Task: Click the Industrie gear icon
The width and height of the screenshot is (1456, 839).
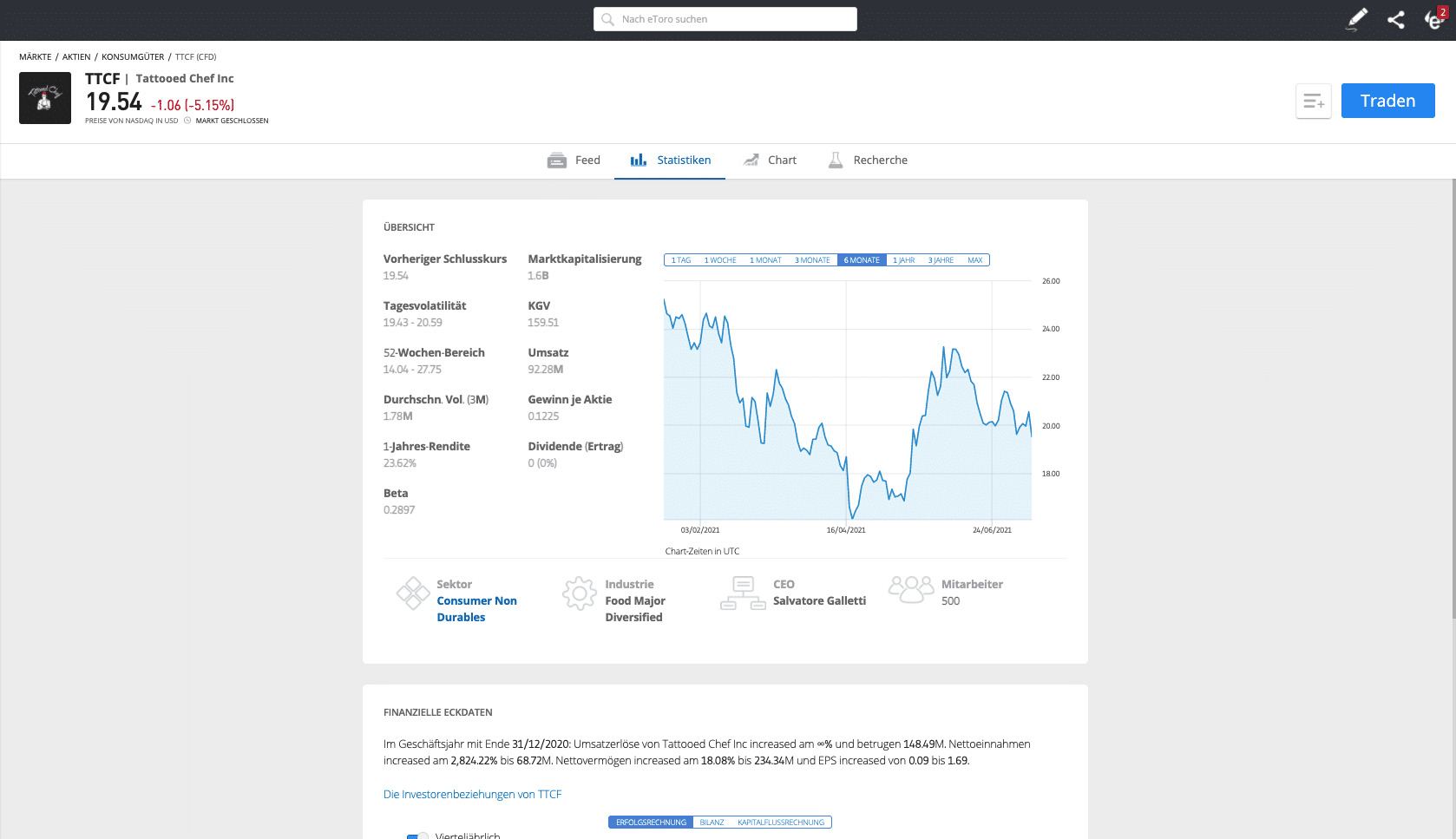Action: coord(580,593)
